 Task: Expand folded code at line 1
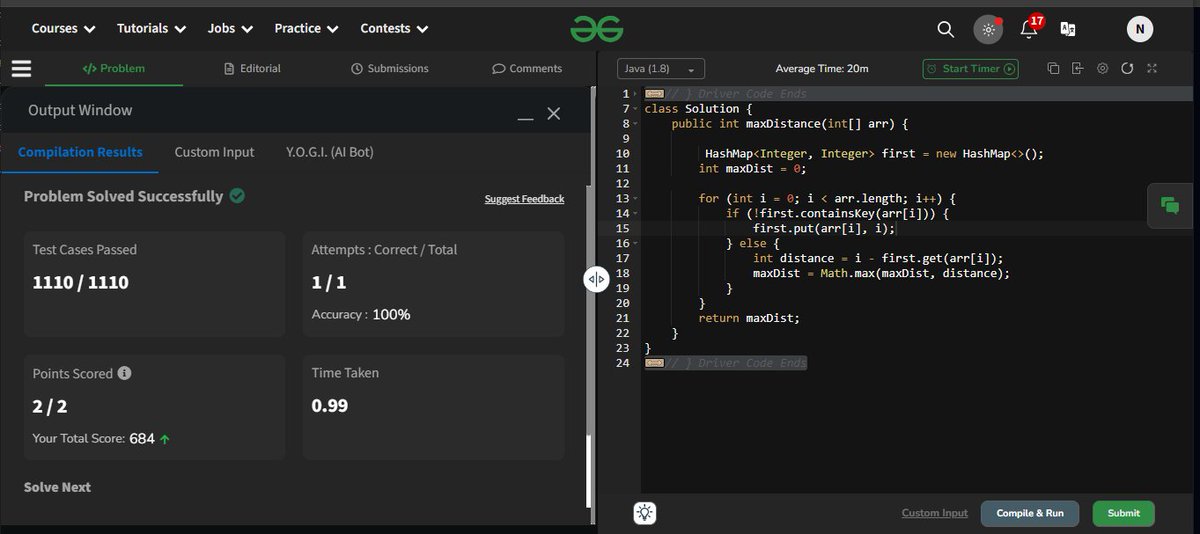point(636,94)
